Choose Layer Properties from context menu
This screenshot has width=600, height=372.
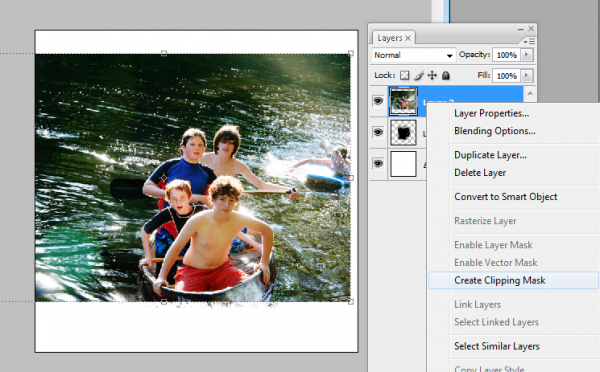[x=491, y=113]
